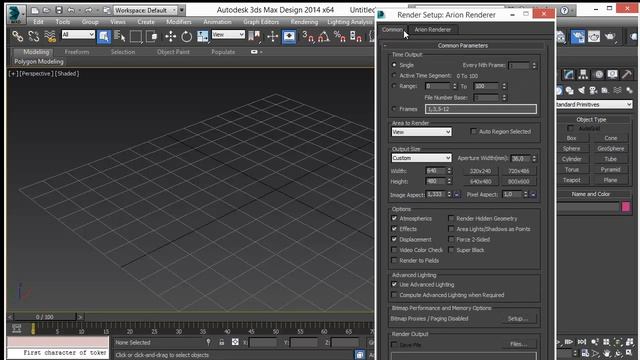
Task: Click the 720x486 preset button
Action: [x=519, y=171]
